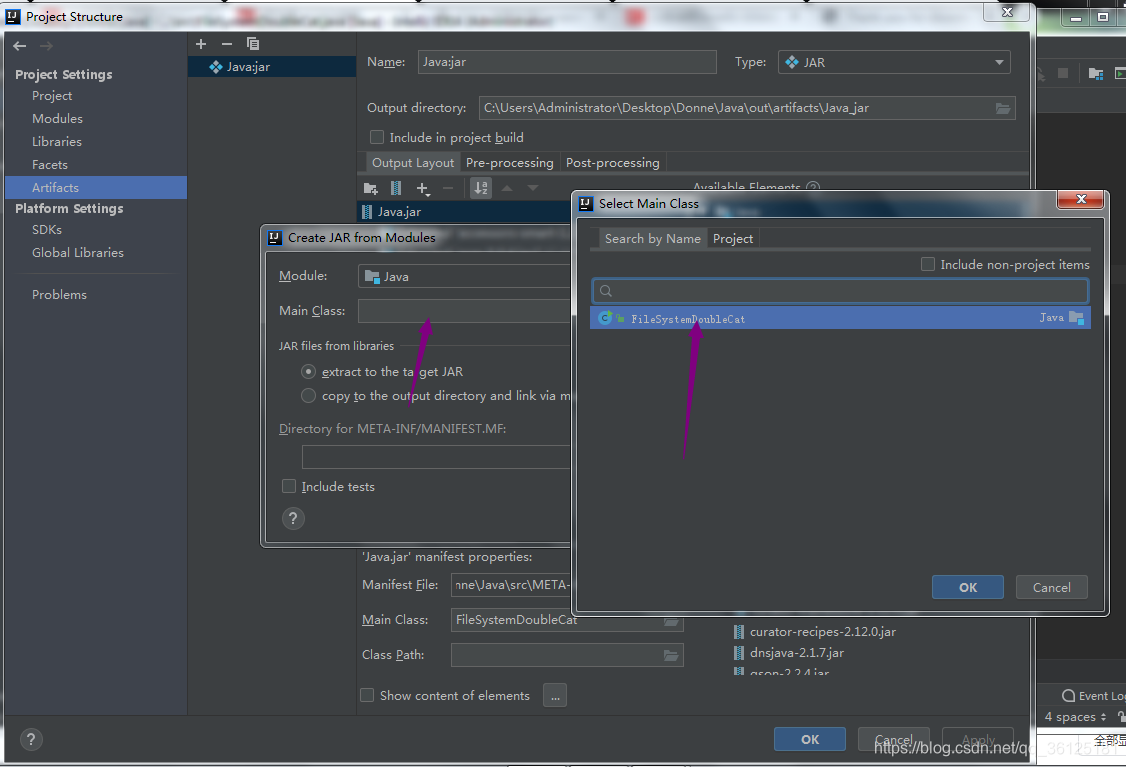This screenshot has width=1126, height=767.
Task: Click the Main Class field in Create JAR
Action: coord(465,311)
